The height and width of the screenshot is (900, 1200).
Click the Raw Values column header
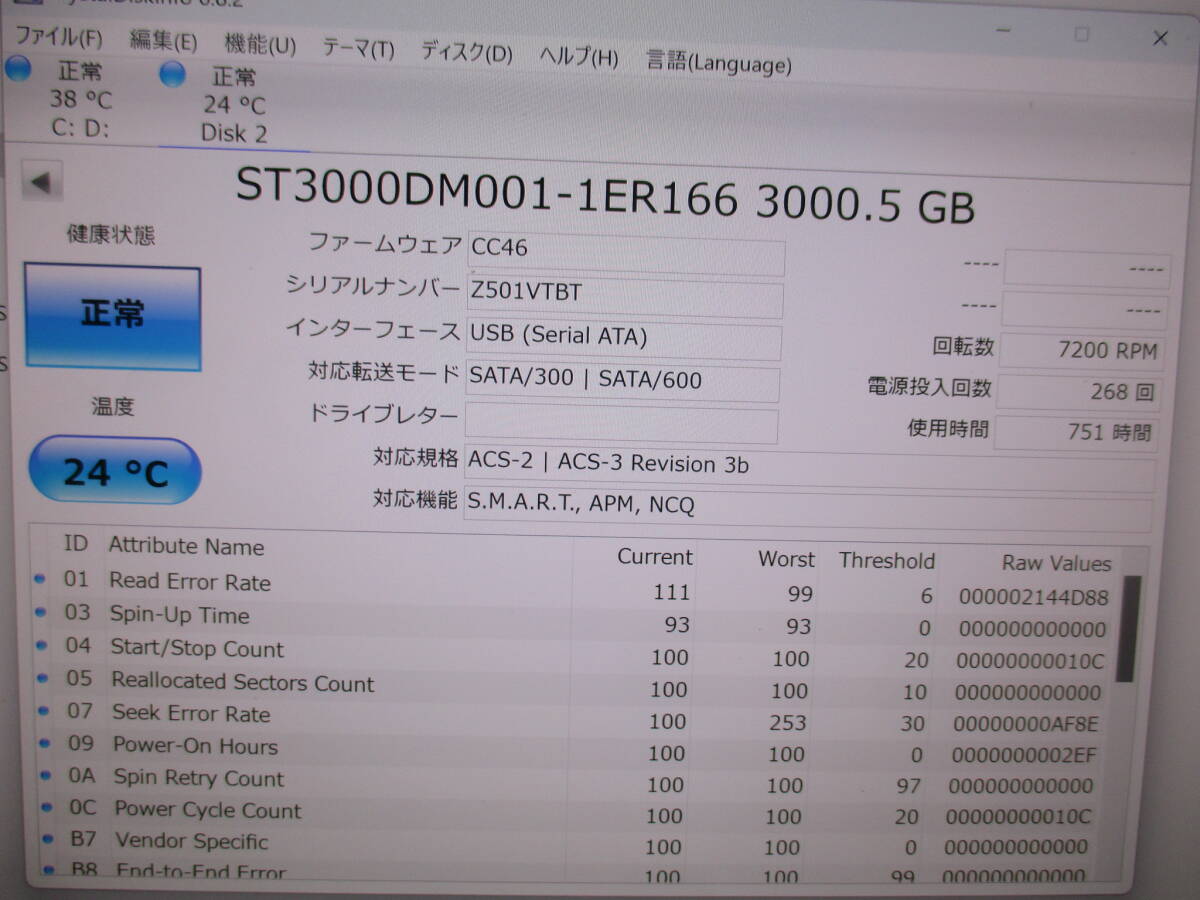1056,563
